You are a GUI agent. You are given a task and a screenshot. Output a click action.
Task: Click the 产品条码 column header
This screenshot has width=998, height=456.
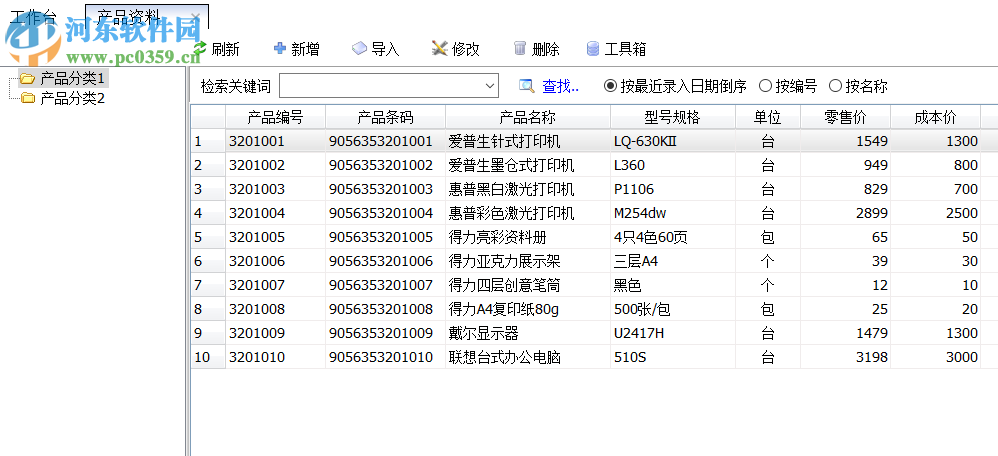[386, 117]
